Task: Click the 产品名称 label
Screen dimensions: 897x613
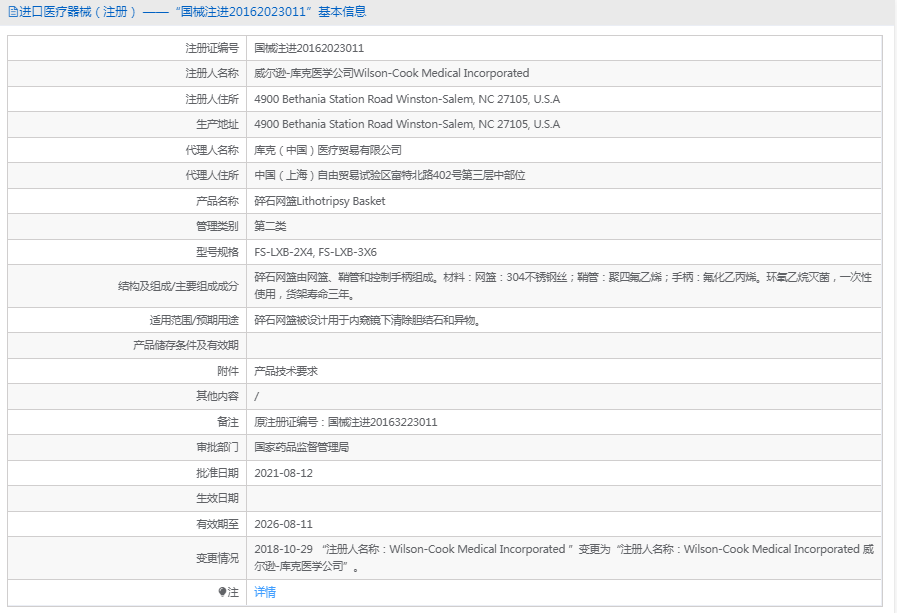Action: coord(217,201)
